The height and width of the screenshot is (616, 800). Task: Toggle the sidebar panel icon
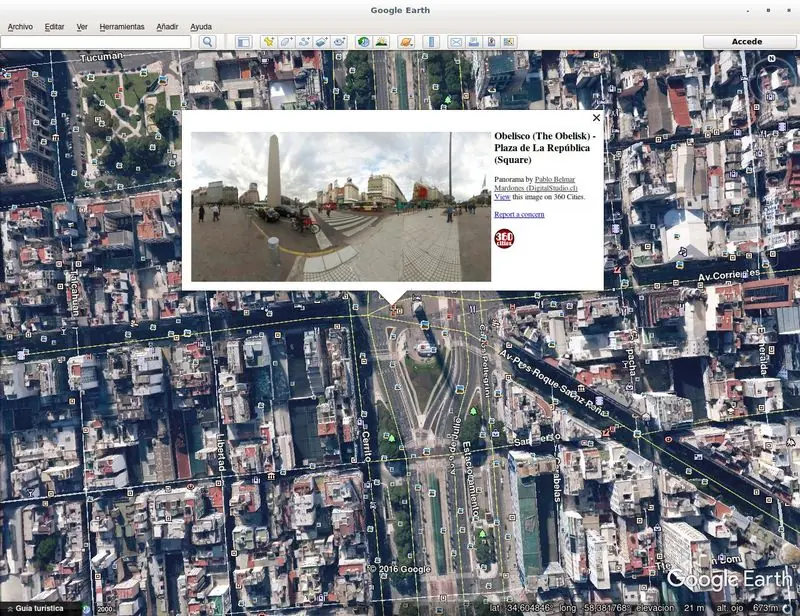(244, 42)
